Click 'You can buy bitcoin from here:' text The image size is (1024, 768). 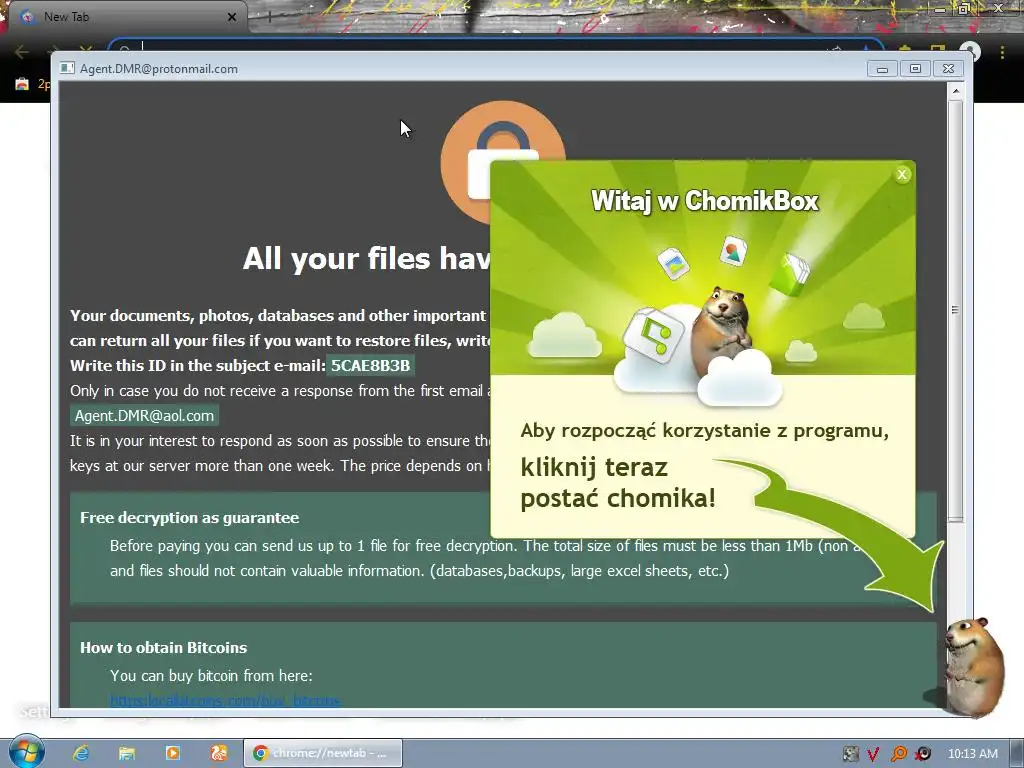click(211, 675)
